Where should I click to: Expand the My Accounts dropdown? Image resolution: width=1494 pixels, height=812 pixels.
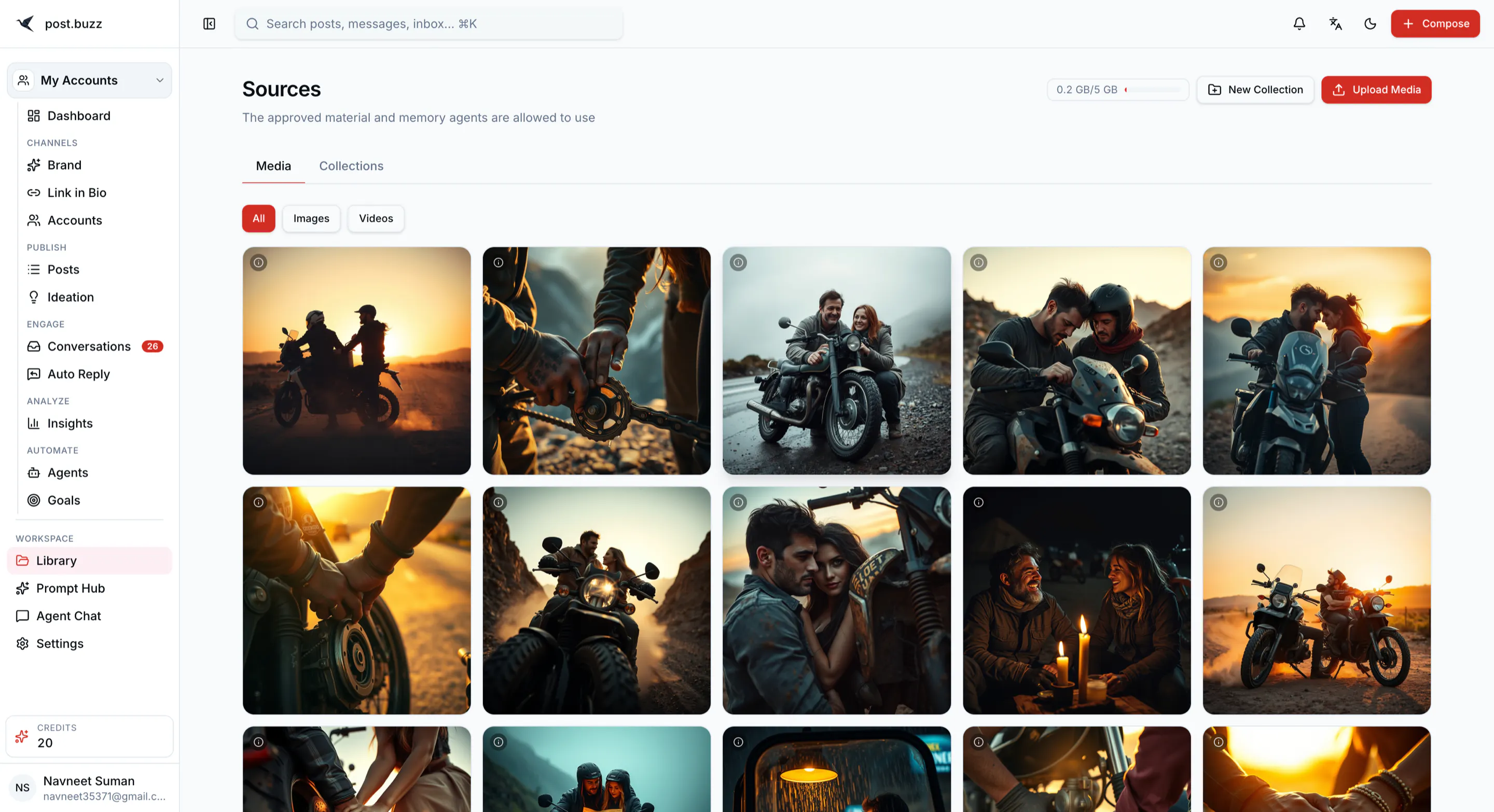pos(89,80)
